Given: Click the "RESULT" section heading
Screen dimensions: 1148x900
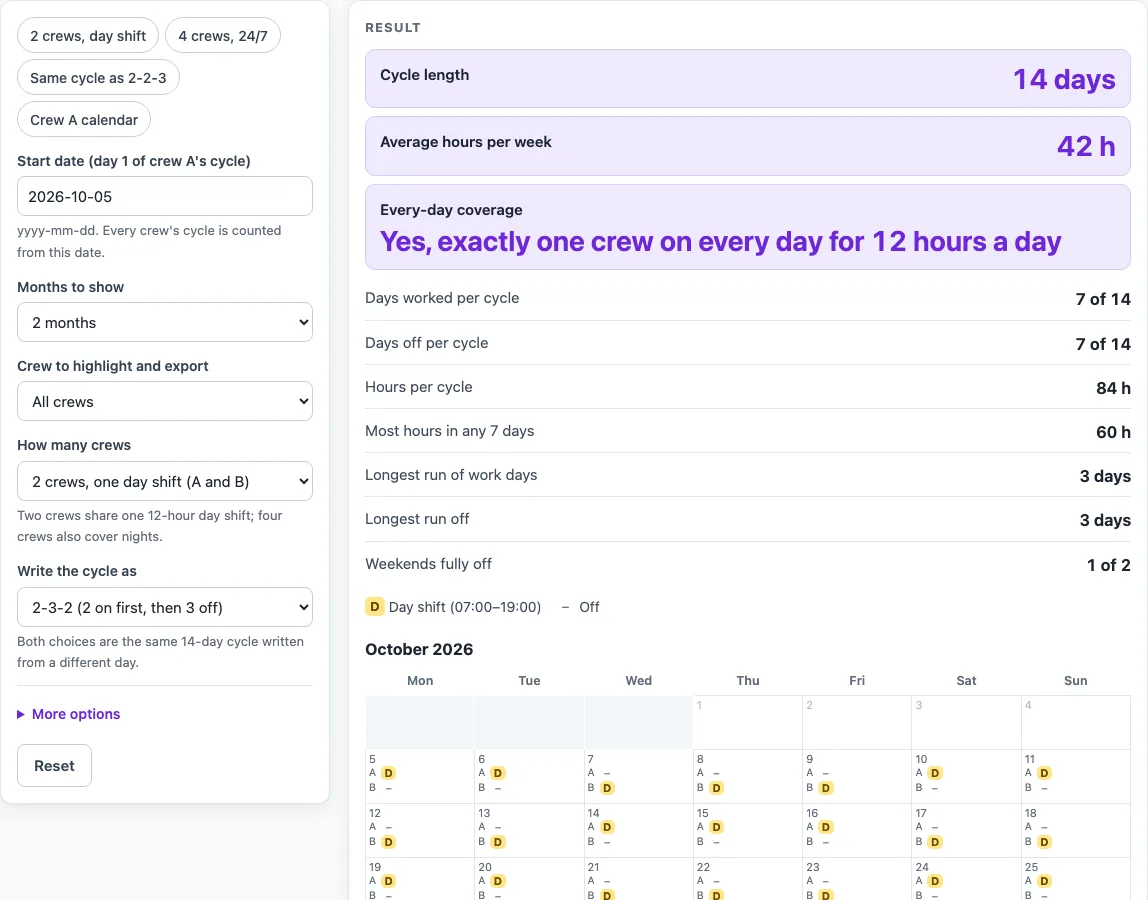Looking at the screenshot, I should 393,28.
